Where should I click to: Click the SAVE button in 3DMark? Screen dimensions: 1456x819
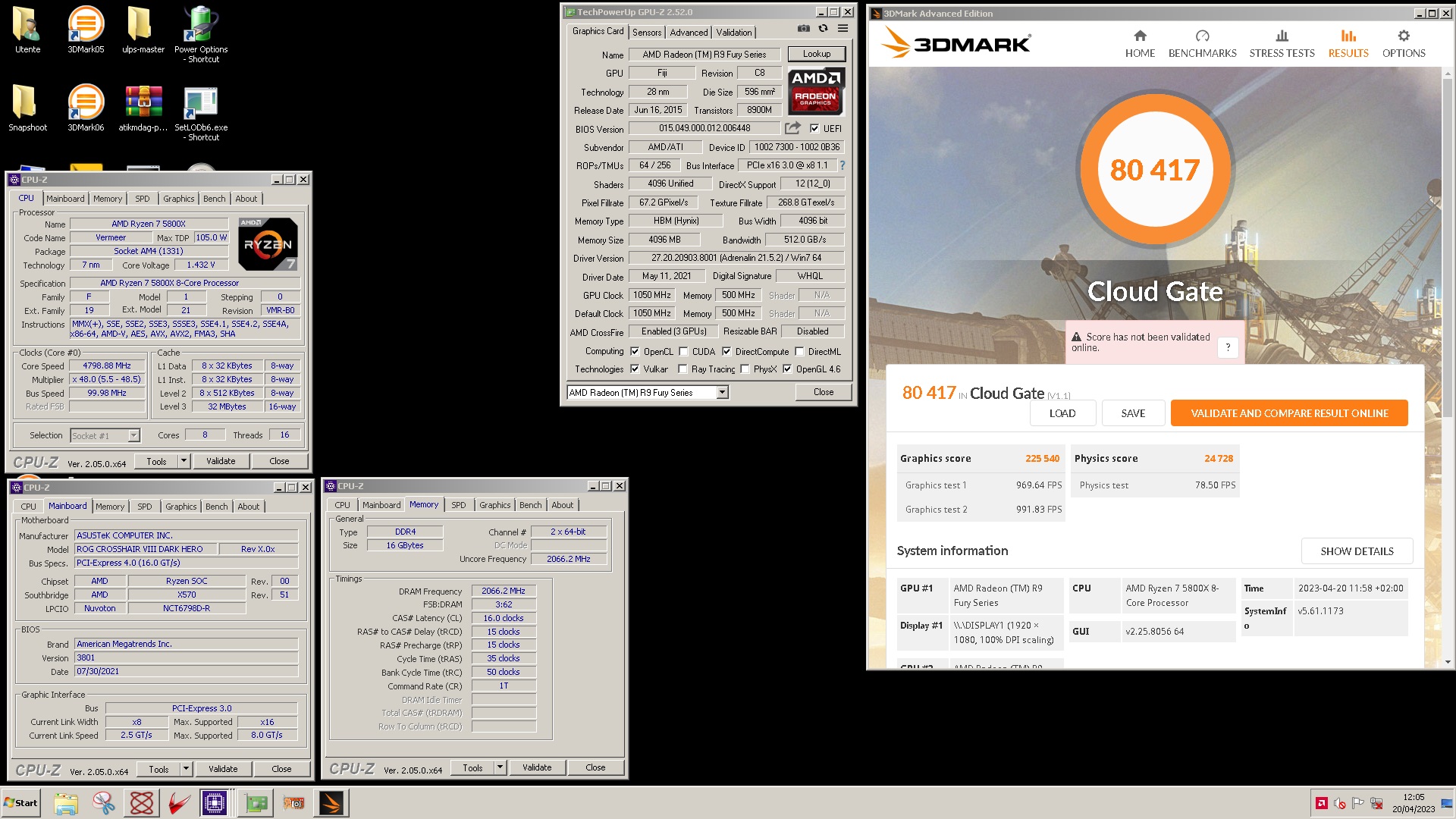(x=1133, y=413)
